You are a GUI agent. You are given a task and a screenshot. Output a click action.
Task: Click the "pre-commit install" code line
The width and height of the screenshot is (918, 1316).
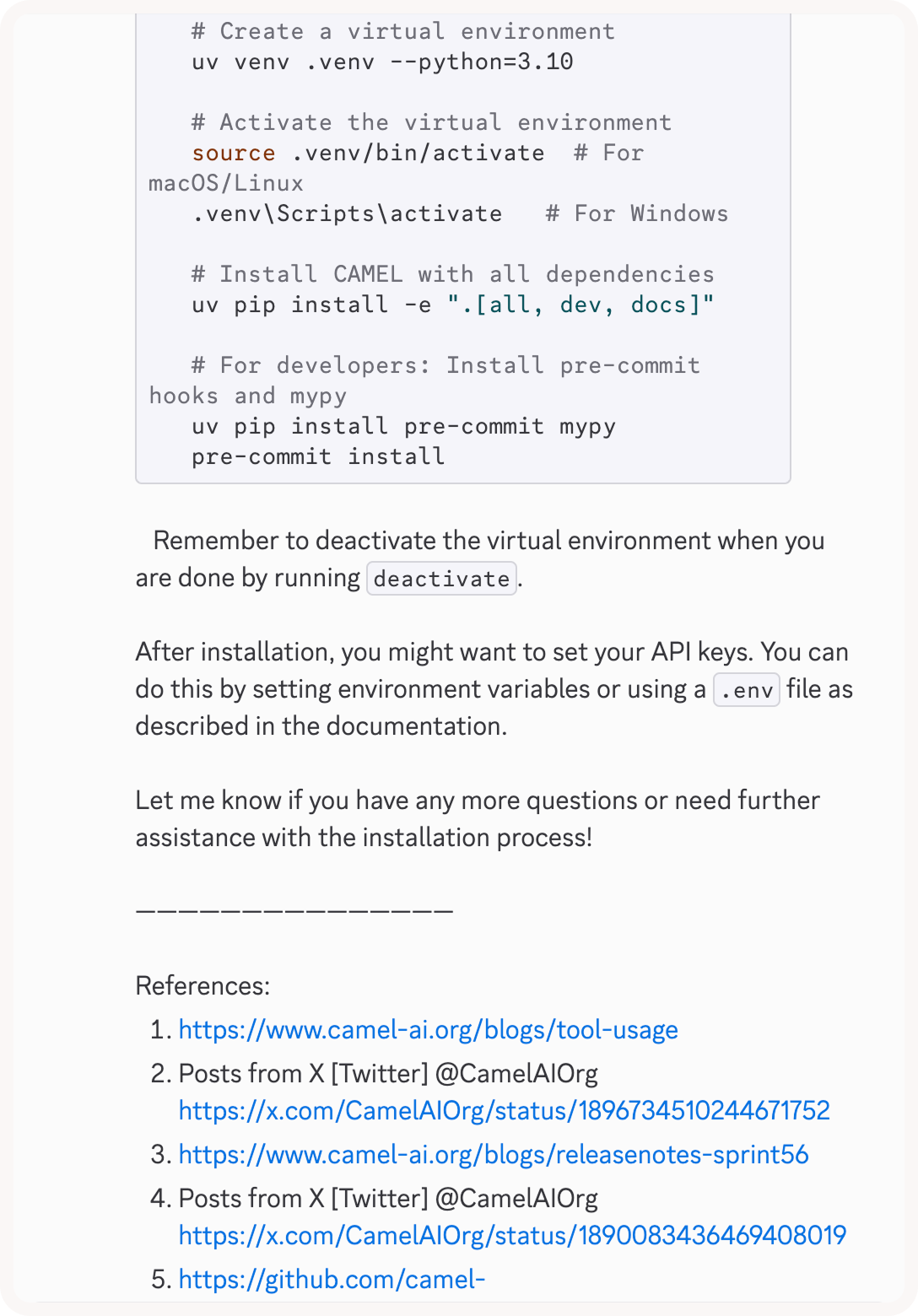point(317,456)
